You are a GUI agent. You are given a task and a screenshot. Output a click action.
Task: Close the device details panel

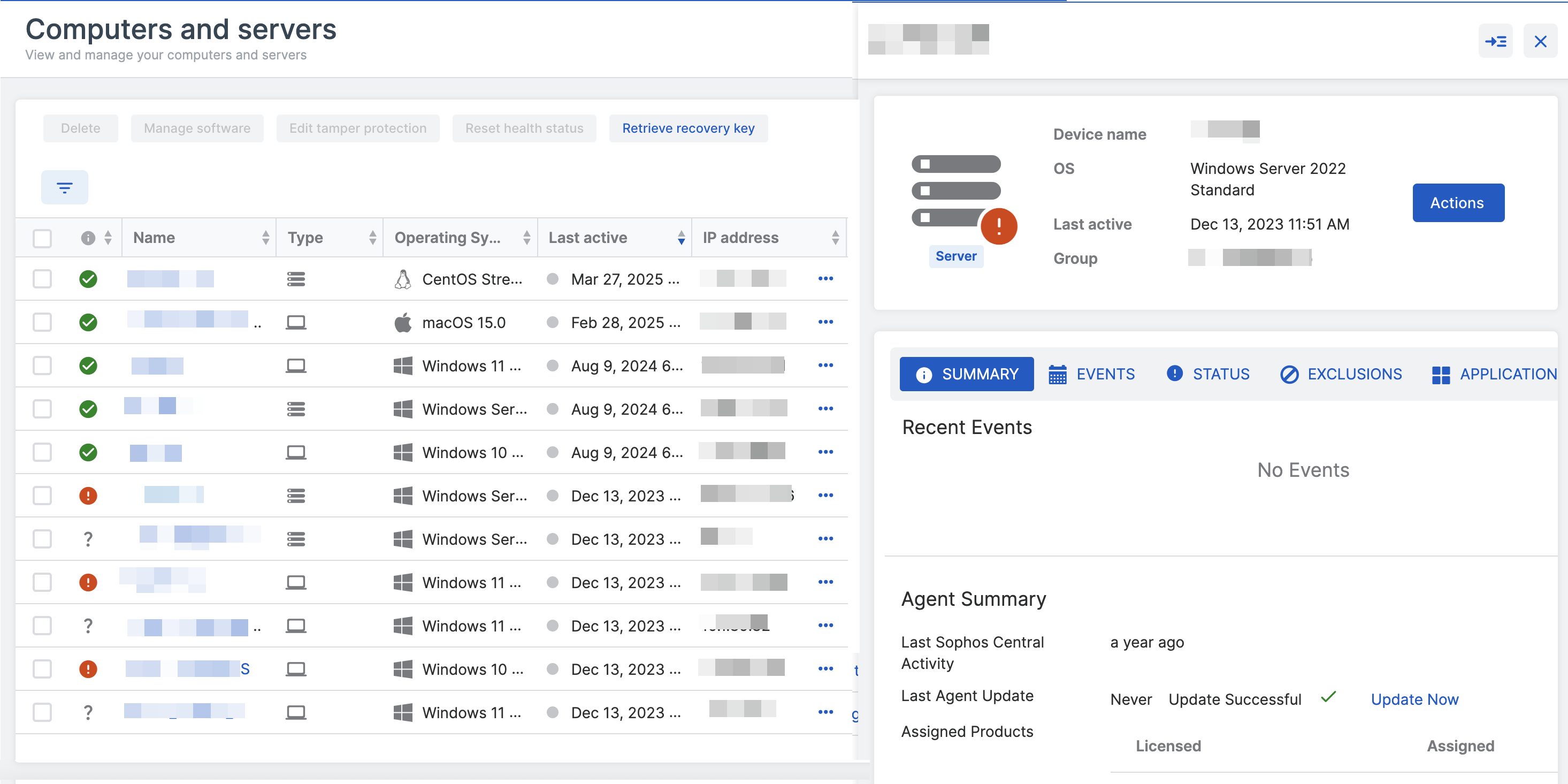[1540, 41]
